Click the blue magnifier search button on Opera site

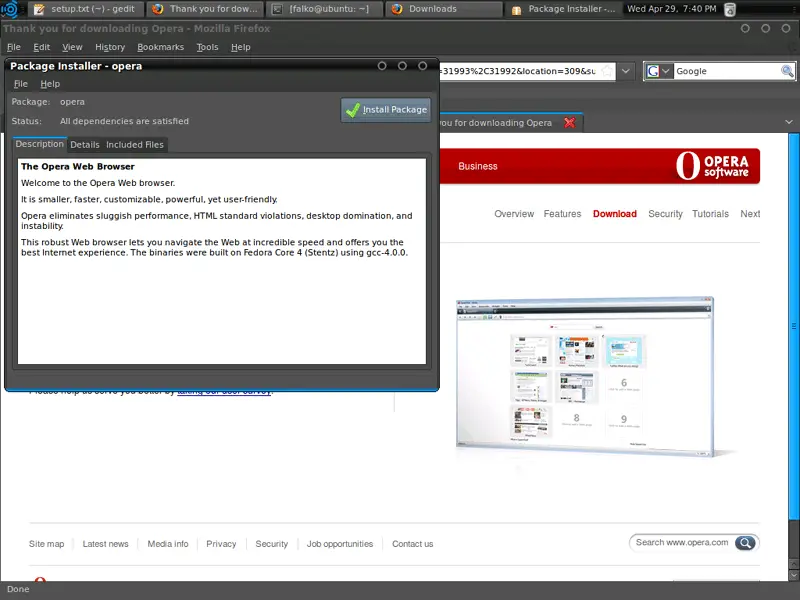coord(745,543)
